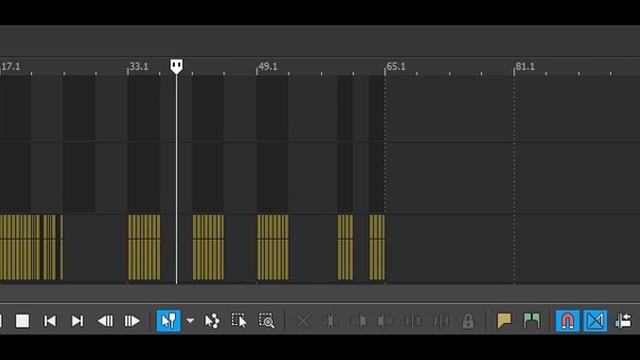Select the Selection Edit tool
Viewport: 640px width, 360px height.
click(239, 321)
